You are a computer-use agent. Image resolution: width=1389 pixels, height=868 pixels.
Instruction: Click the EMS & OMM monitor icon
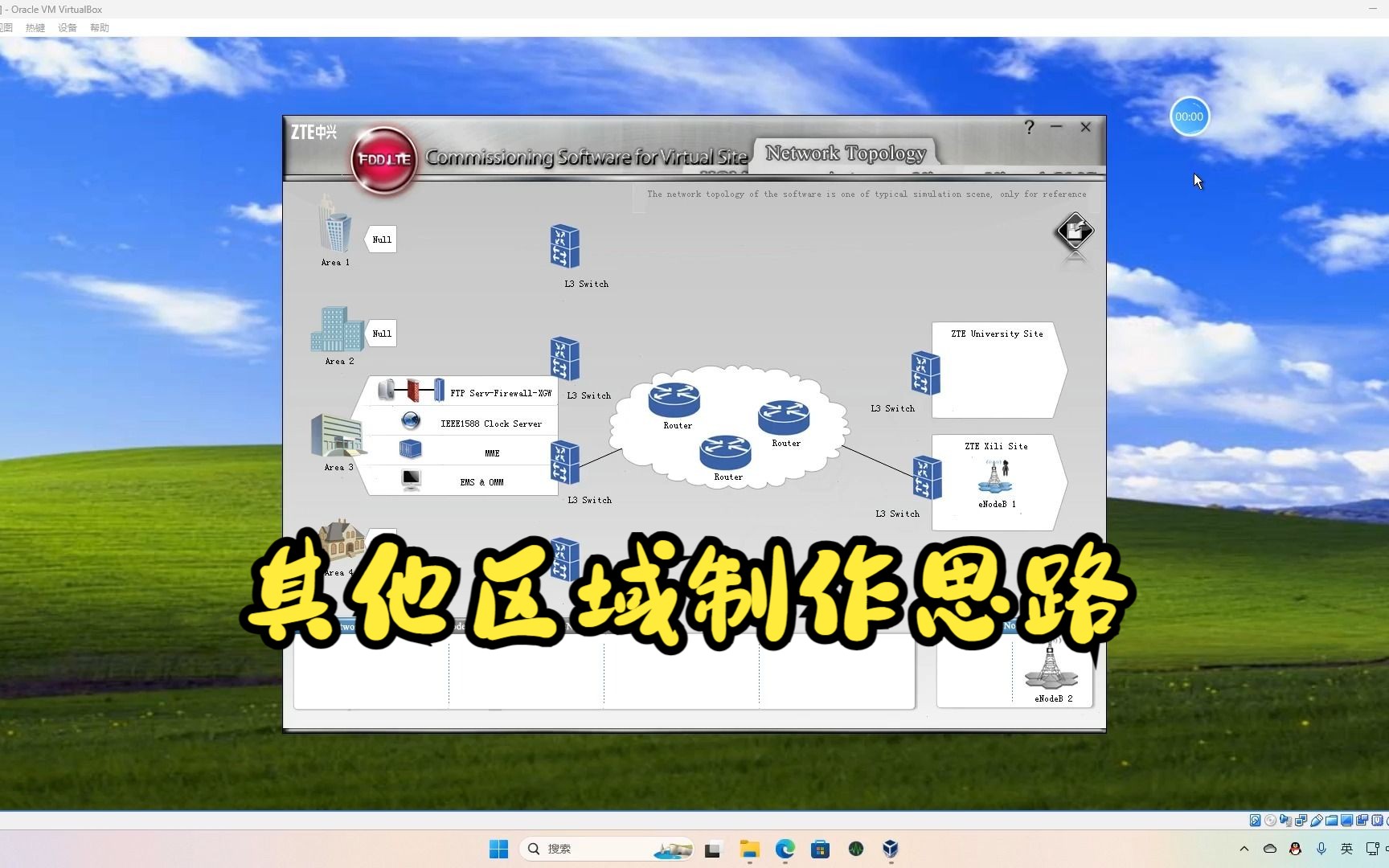point(411,480)
